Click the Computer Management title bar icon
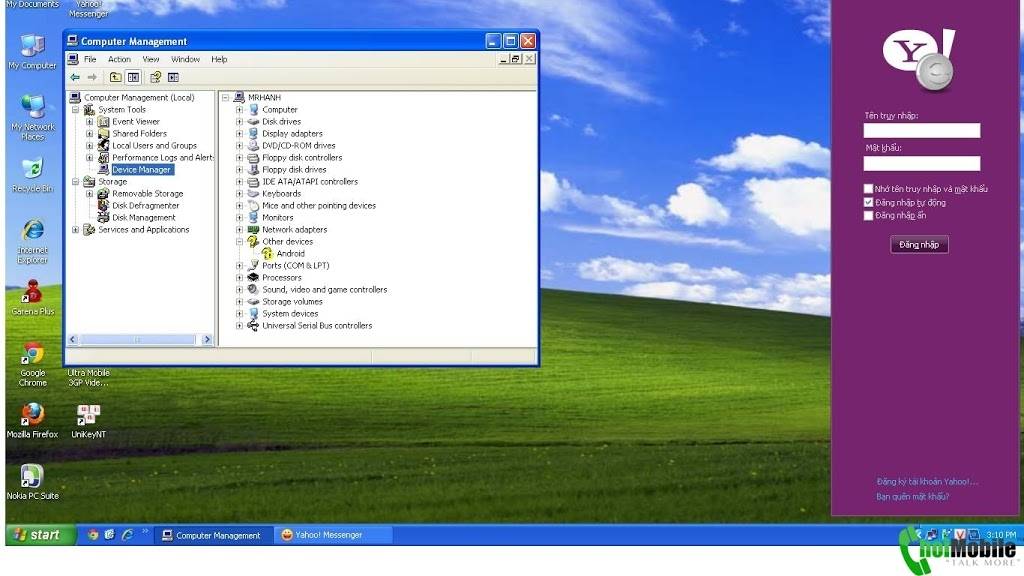The image size is (1024, 576). [72, 41]
